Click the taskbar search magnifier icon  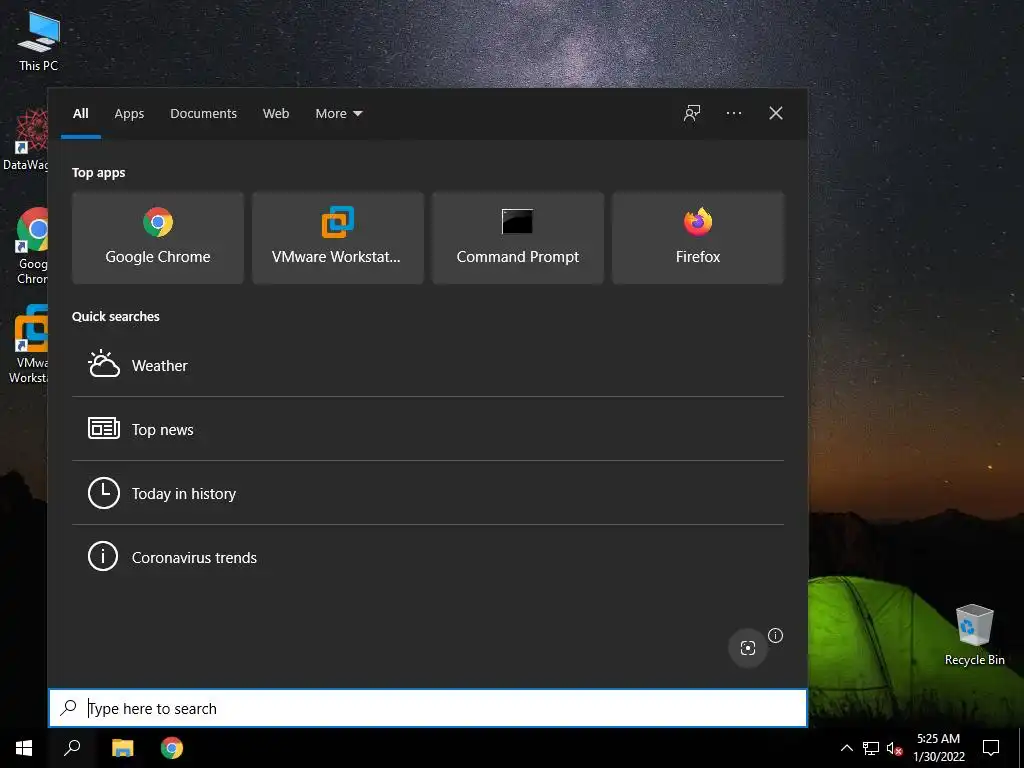(x=72, y=748)
